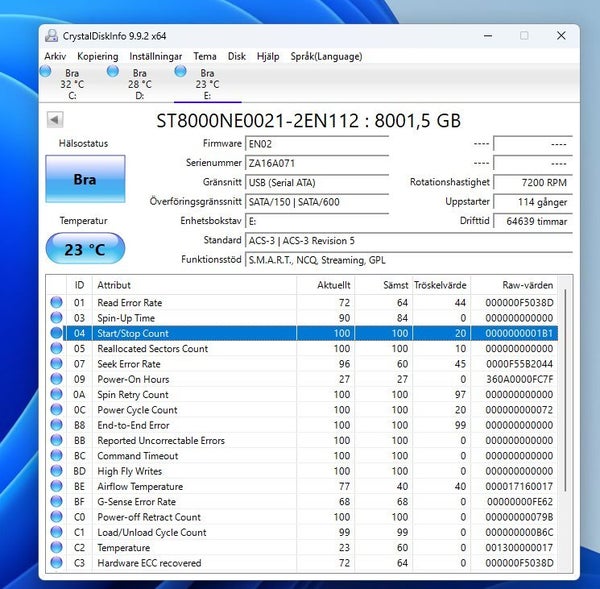Click the CrystalDiskInfo app icon in title bar
Image resolution: width=600 pixels, height=589 pixels.
[51, 36]
